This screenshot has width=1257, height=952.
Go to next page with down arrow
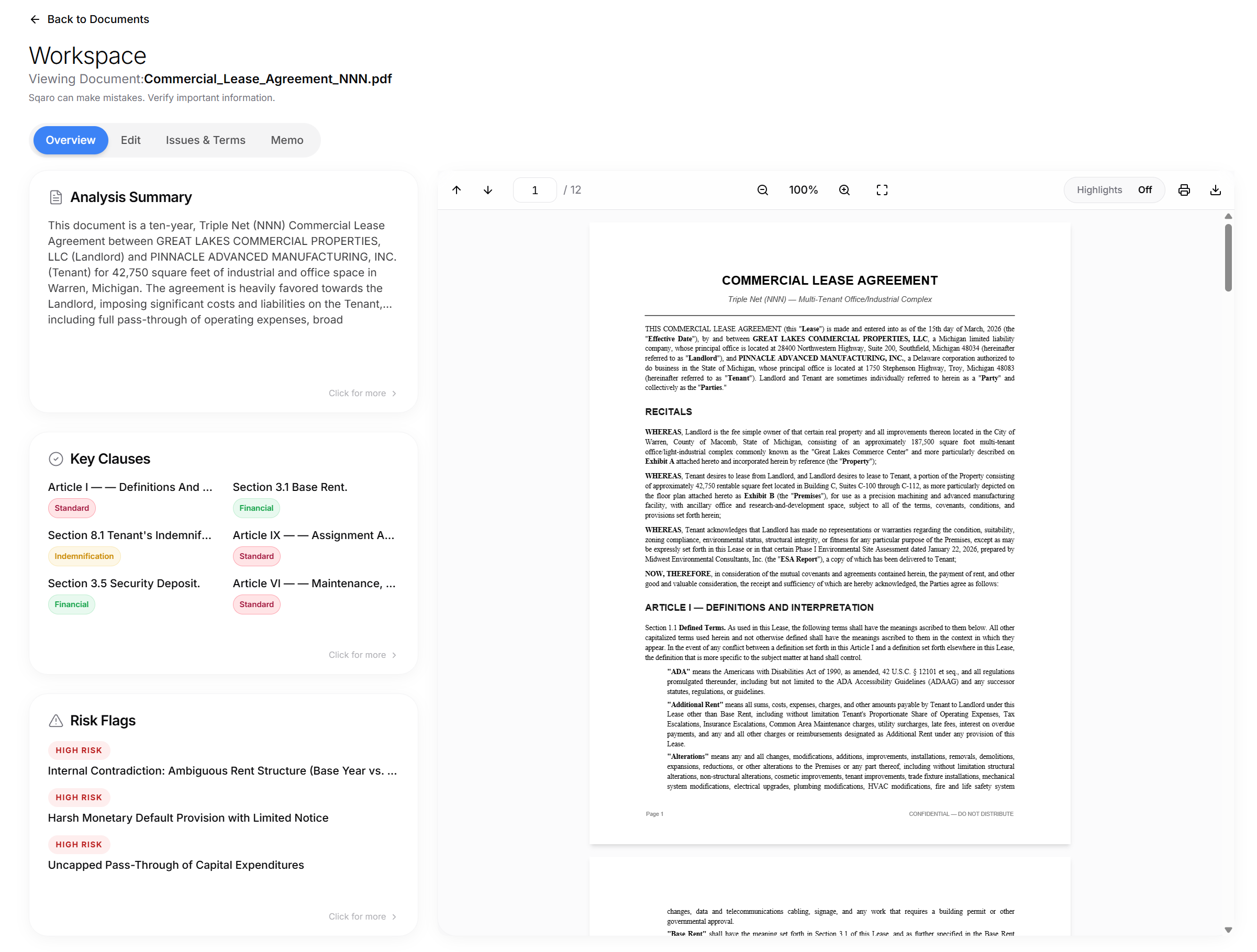pos(487,189)
